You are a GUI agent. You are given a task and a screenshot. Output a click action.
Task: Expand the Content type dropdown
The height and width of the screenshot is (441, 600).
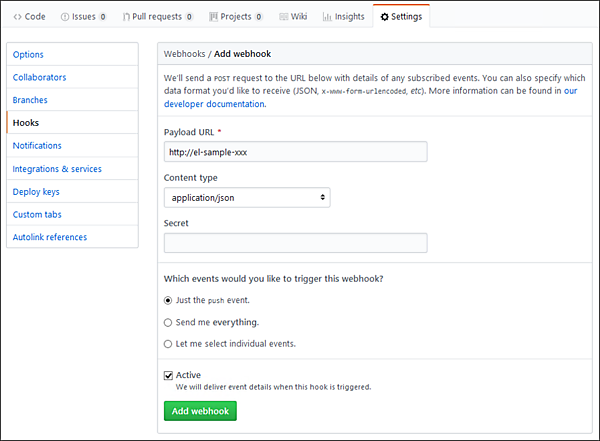pos(247,198)
